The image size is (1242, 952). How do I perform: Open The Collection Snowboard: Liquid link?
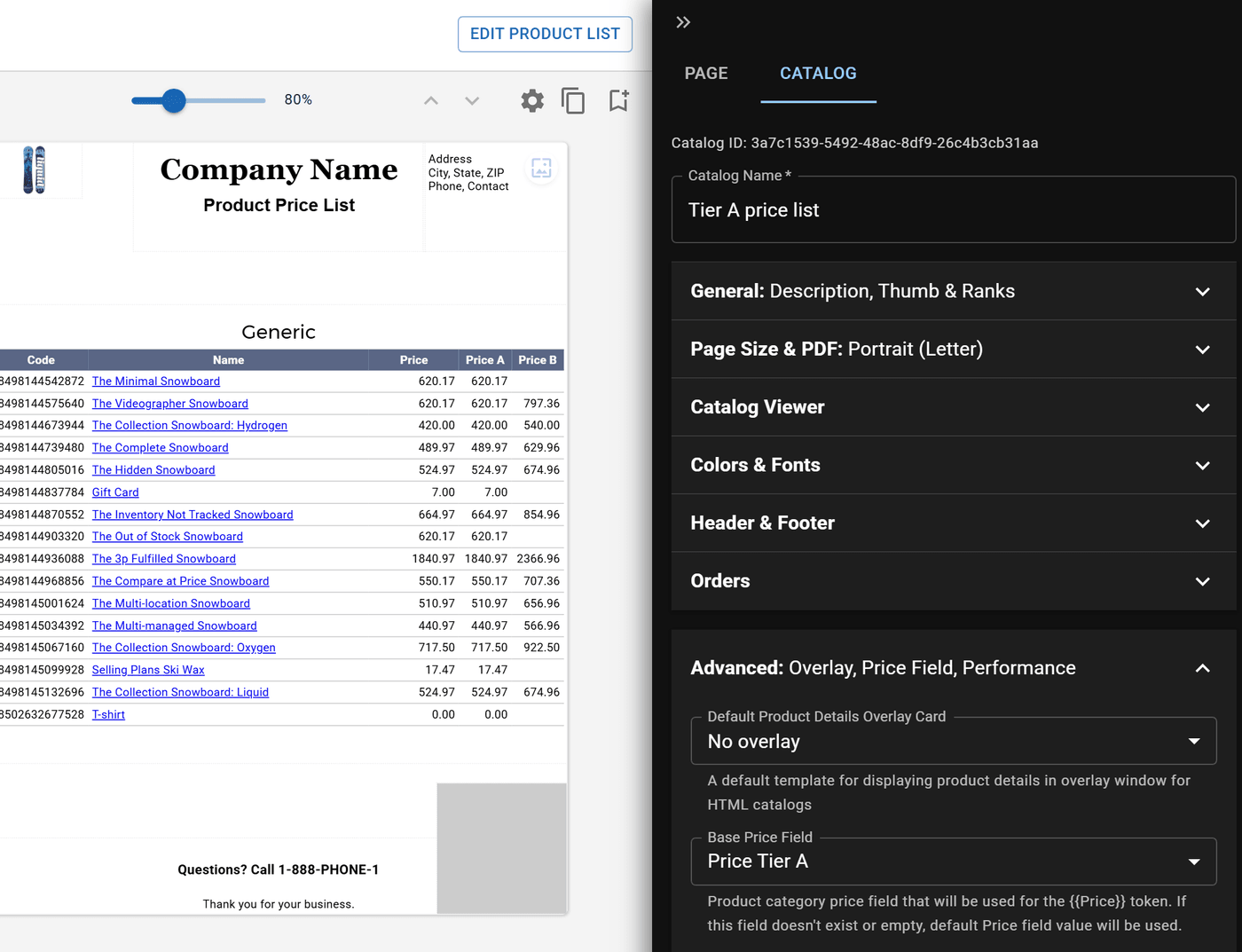(x=180, y=692)
